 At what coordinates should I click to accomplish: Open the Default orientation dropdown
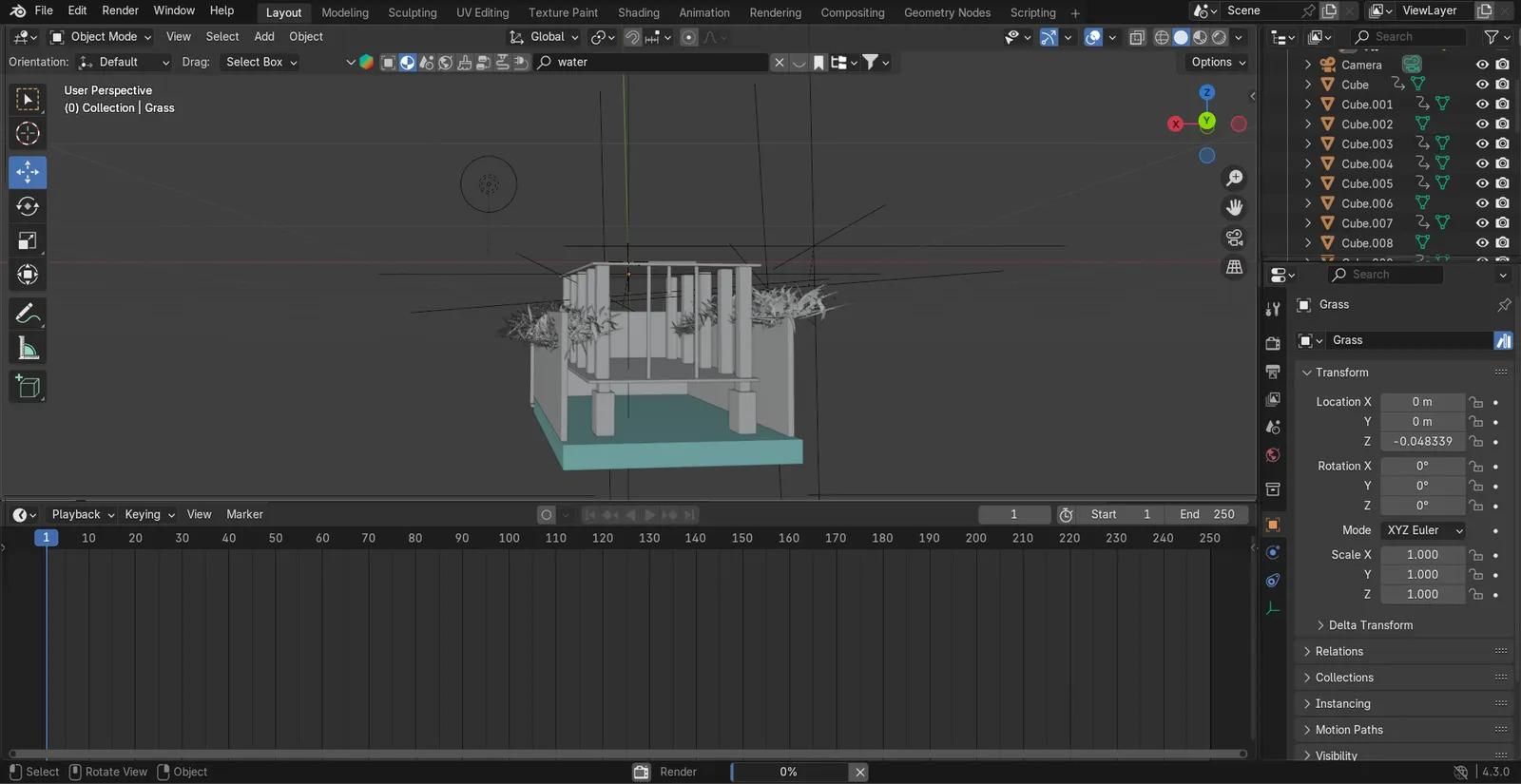tap(125, 62)
